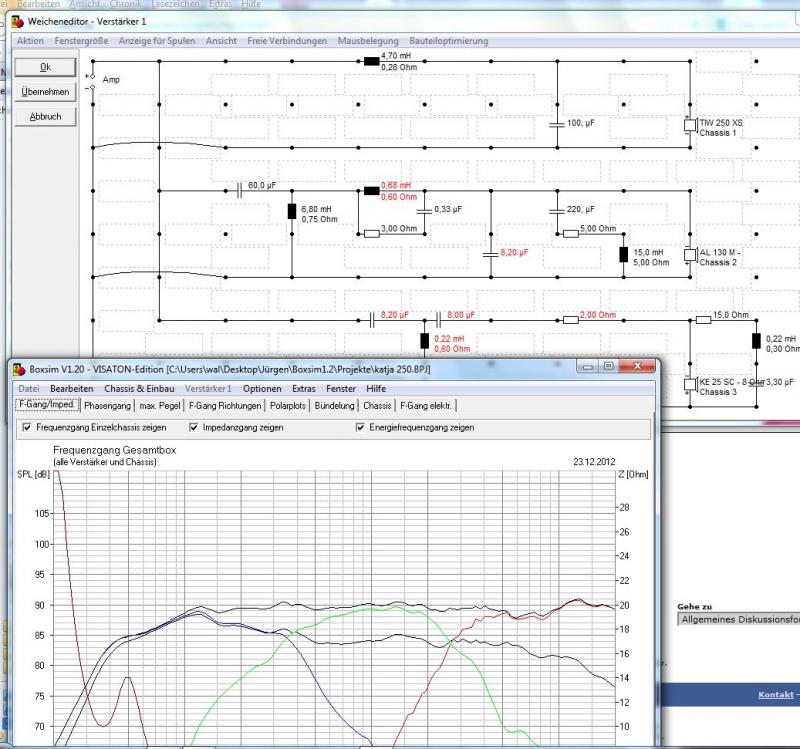Open Chassis & Einbau menu
The width and height of the screenshot is (800, 749).
(x=139, y=388)
